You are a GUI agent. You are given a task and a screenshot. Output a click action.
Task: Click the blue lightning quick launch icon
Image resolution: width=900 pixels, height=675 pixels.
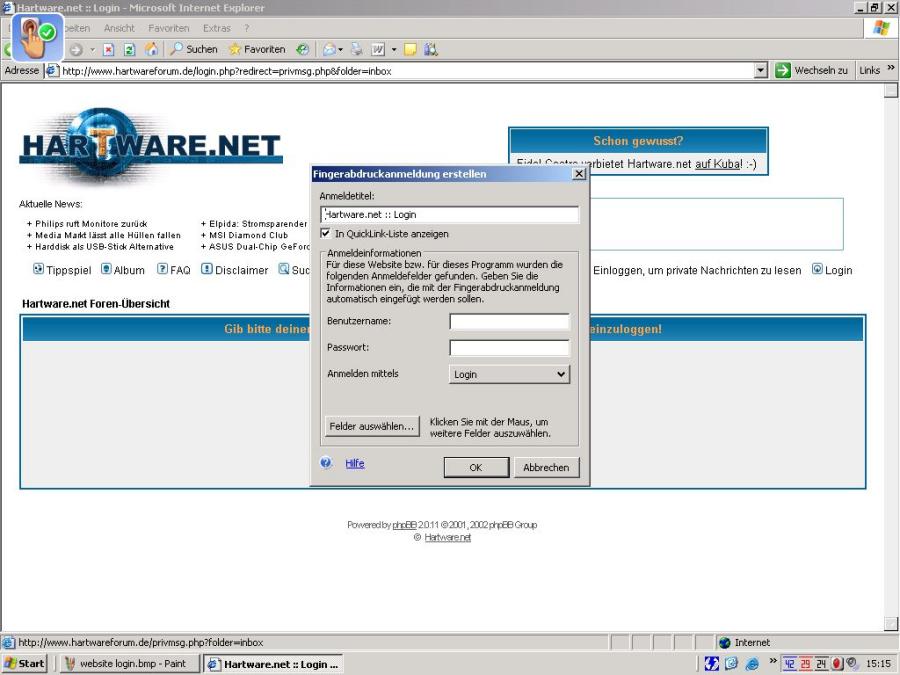[x=712, y=664]
